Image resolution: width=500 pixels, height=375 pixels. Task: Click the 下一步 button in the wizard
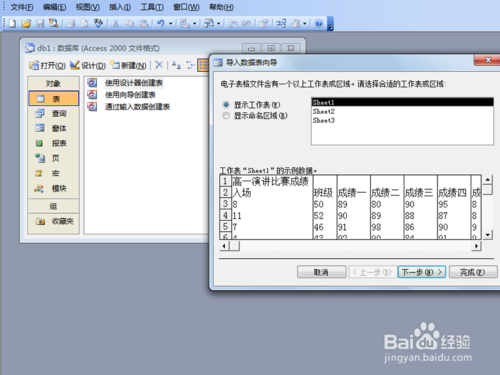[x=422, y=272]
